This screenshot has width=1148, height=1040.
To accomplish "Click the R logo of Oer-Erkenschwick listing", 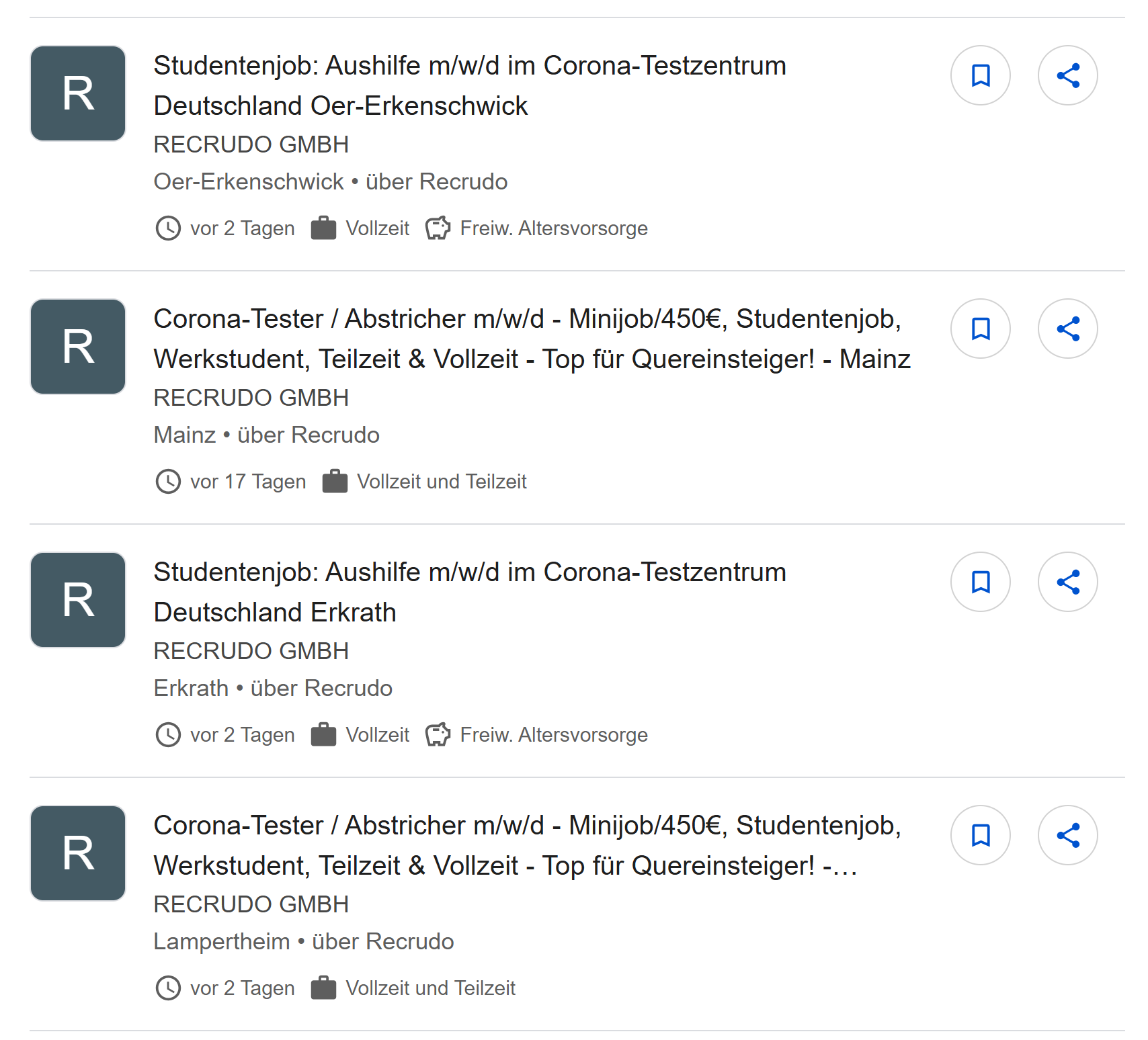I will (x=78, y=93).
